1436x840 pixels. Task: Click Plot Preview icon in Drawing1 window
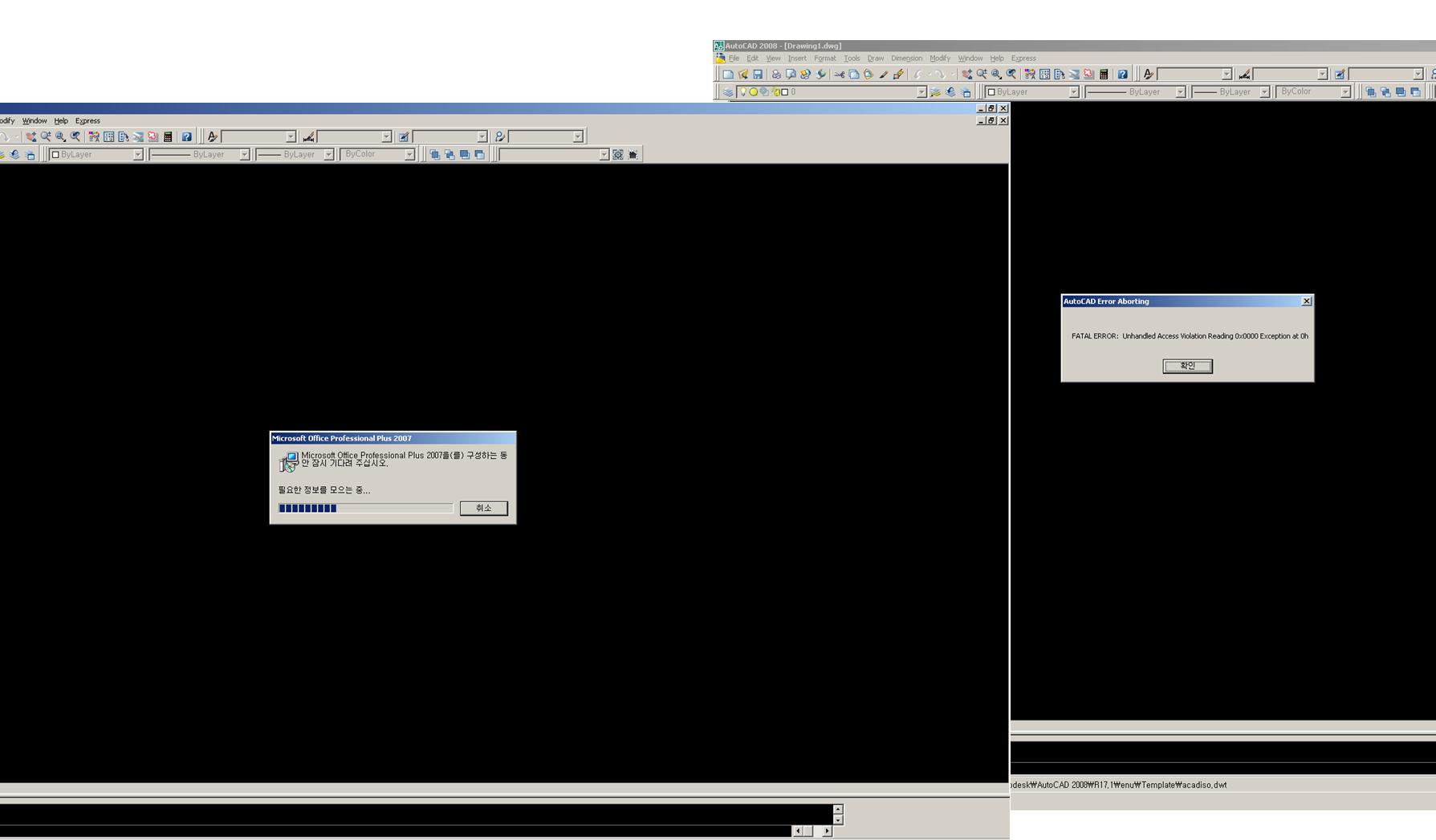[x=791, y=75]
